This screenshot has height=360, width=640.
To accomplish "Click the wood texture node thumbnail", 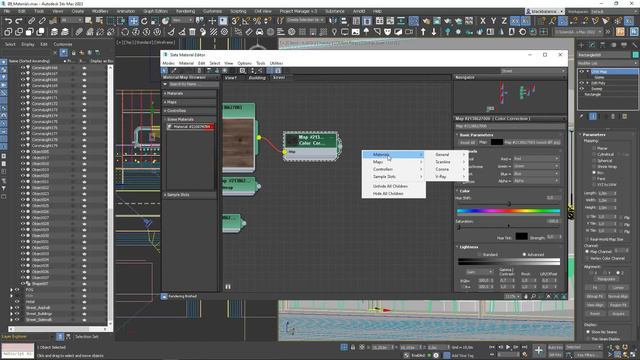I will [238, 142].
